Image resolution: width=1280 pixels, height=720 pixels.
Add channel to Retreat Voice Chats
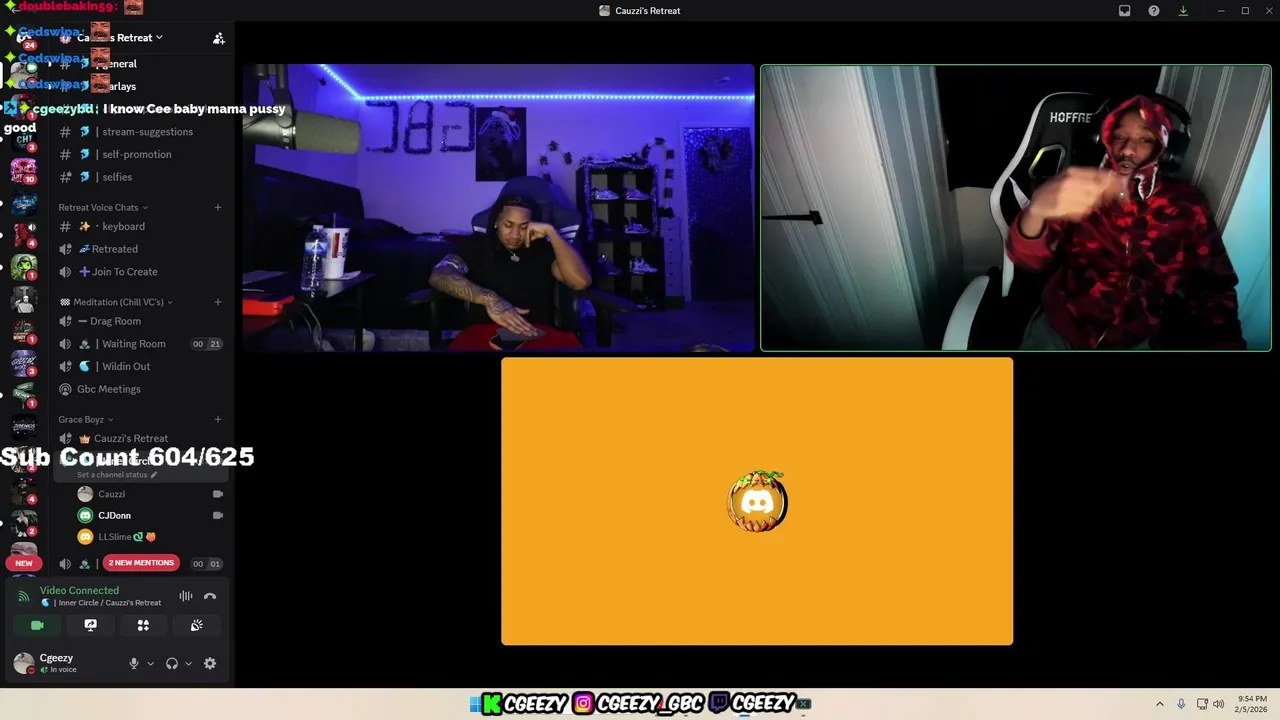tap(218, 207)
